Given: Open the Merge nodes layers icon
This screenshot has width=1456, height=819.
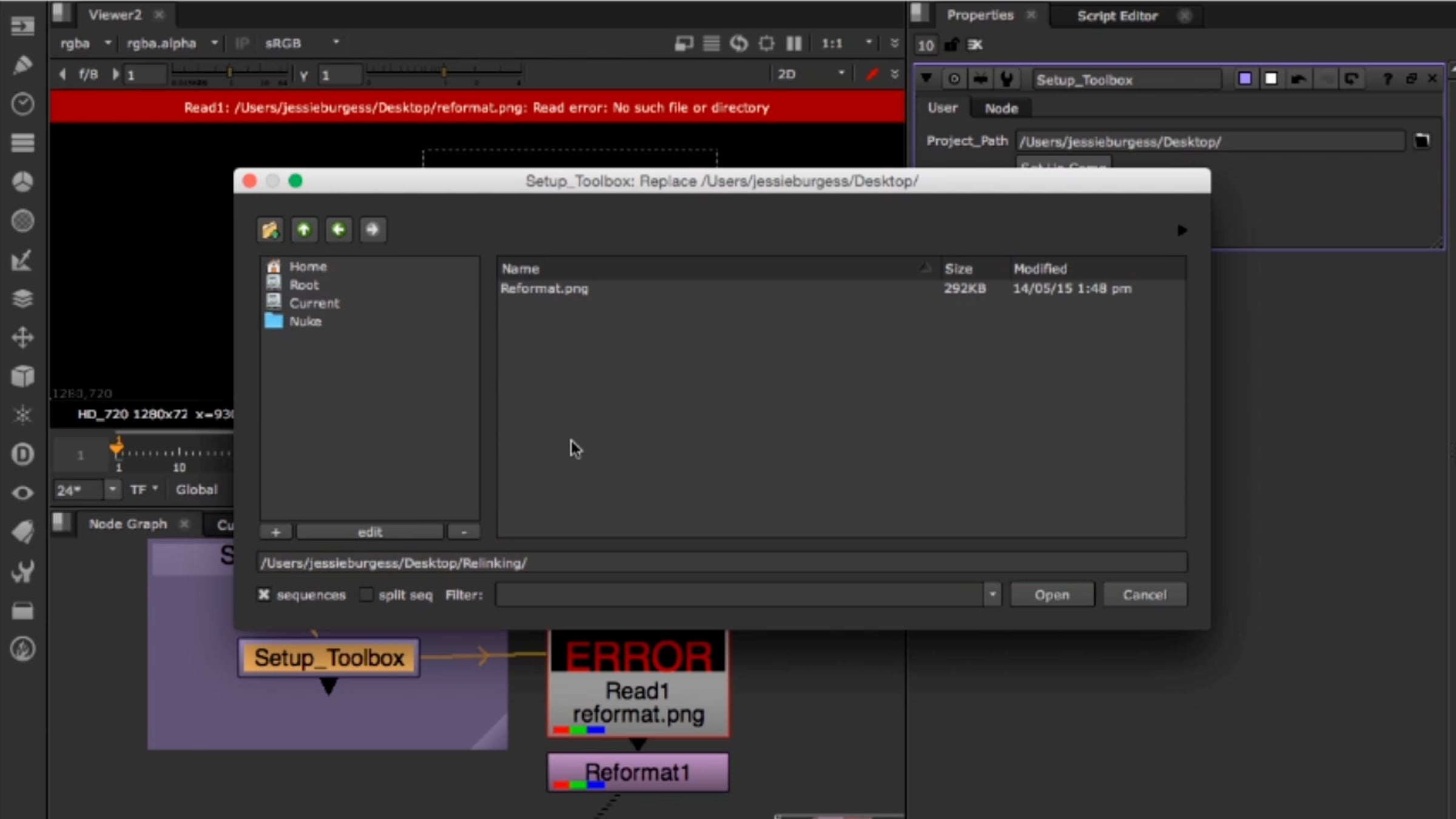Looking at the screenshot, I should pyautogui.click(x=22, y=298).
